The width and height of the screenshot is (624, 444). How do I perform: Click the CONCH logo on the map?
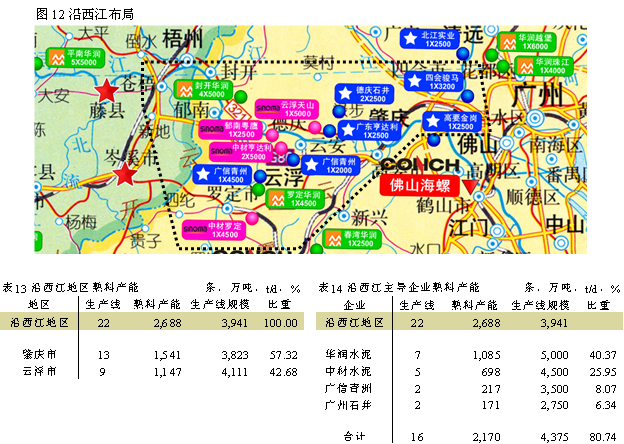pyautogui.click(x=420, y=165)
